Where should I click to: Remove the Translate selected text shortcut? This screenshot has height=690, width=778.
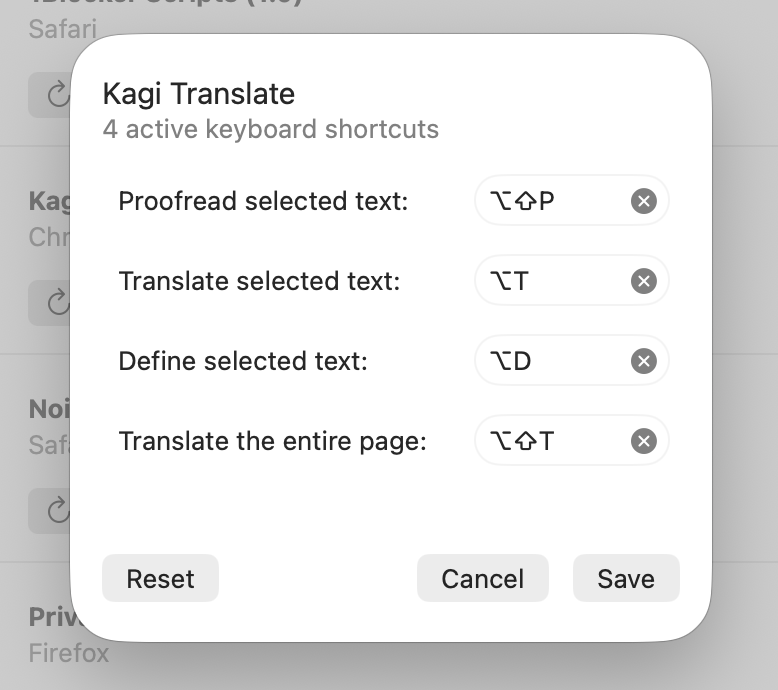644,282
